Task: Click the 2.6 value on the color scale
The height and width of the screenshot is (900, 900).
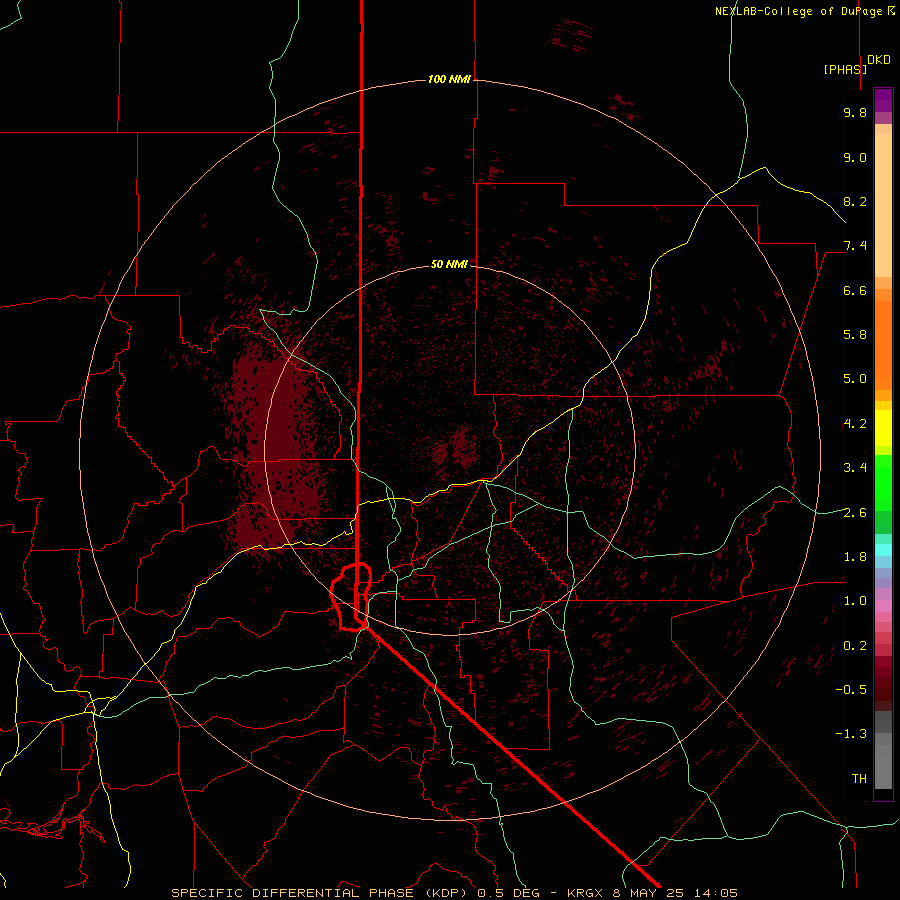Action: tap(855, 513)
